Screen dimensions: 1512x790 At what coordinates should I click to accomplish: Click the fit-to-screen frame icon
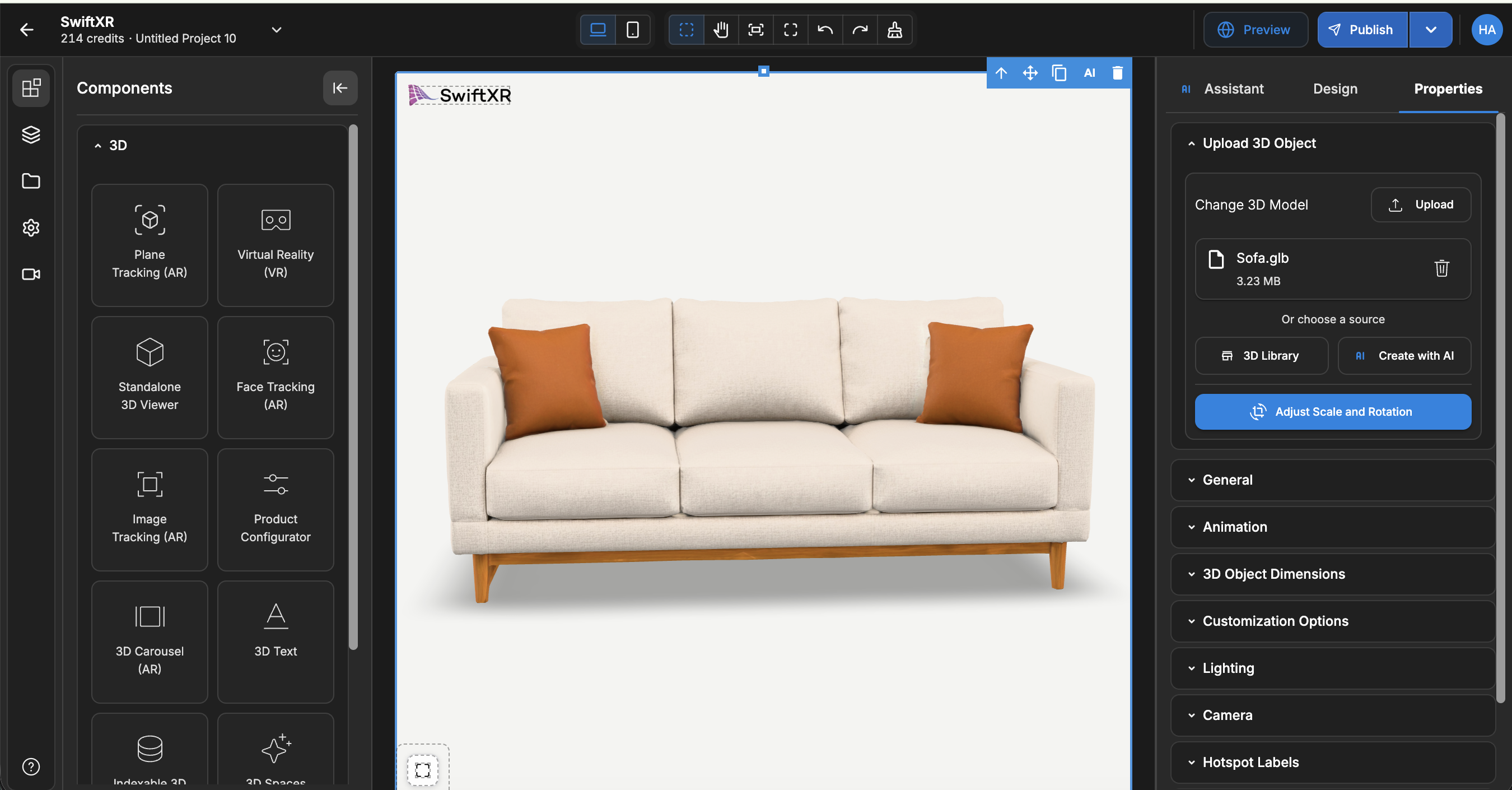[x=755, y=29]
